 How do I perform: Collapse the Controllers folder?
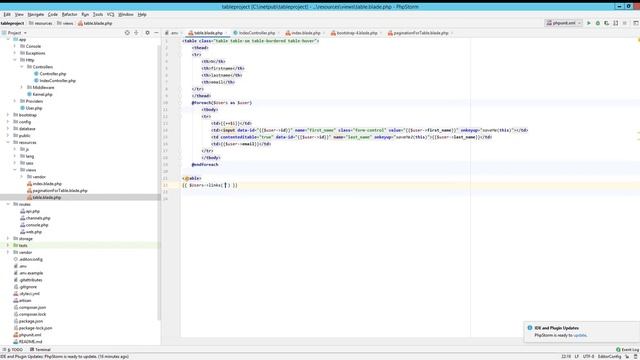tap(22, 67)
